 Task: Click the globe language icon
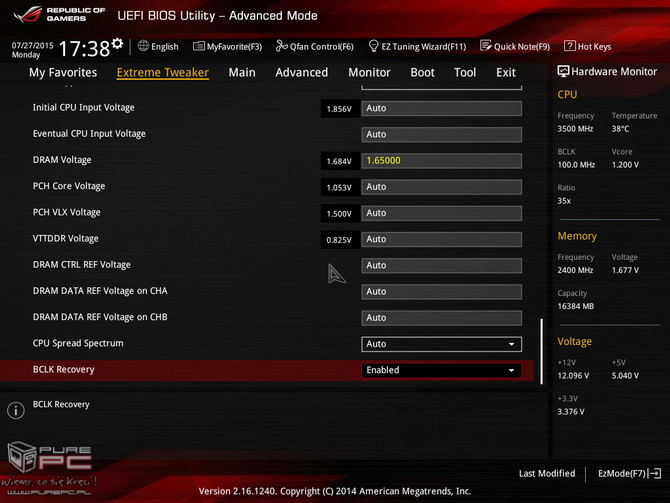click(143, 46)
